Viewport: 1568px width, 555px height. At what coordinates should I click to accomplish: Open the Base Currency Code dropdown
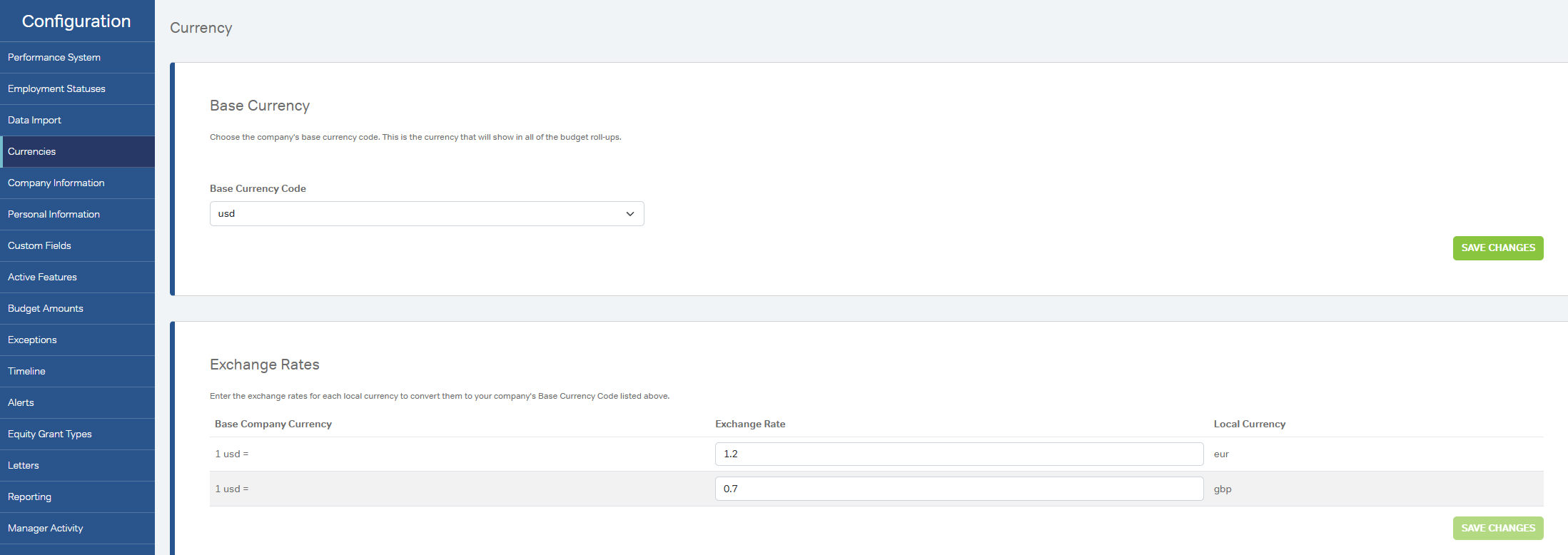[426, 214]
